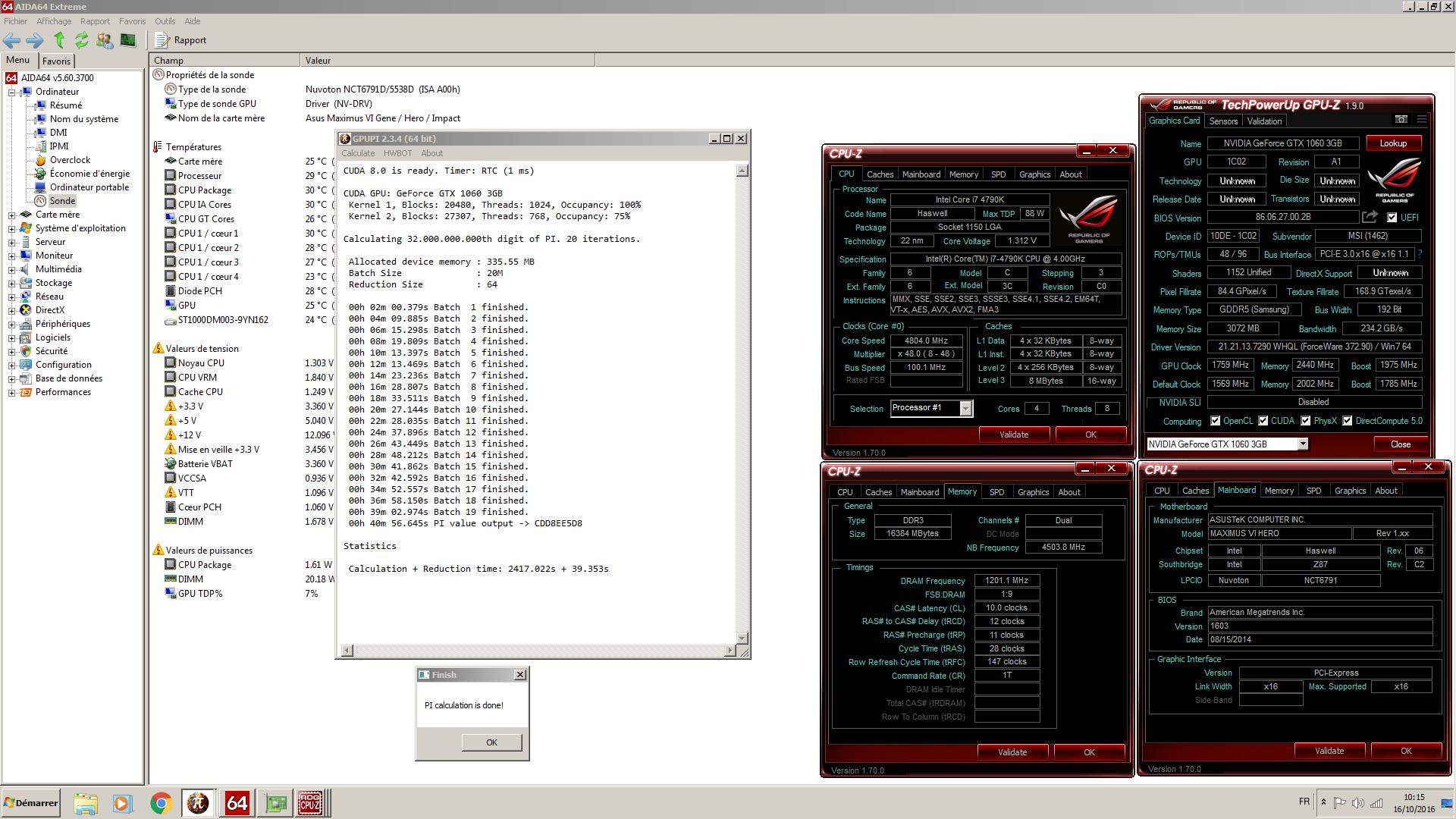Toggle the UEFI checkbox in GPU-Z
The image size is (1456, 819).
coord(1392,218)
